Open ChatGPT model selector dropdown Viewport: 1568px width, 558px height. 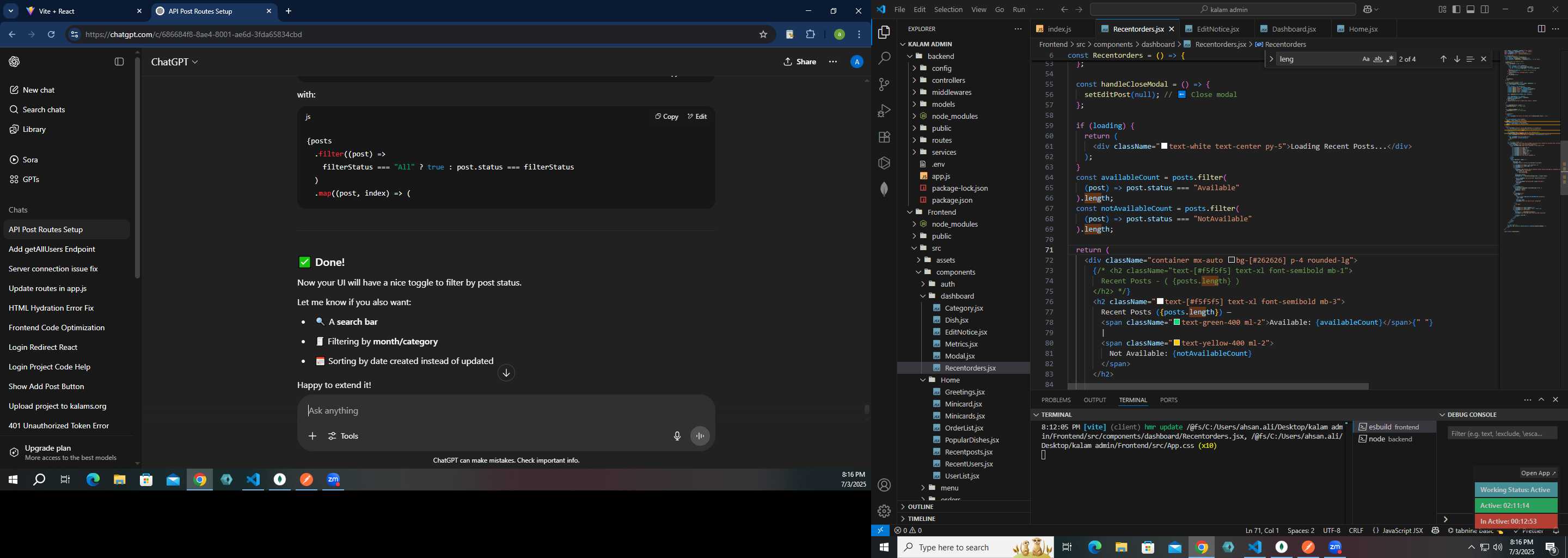coord(175,62)
